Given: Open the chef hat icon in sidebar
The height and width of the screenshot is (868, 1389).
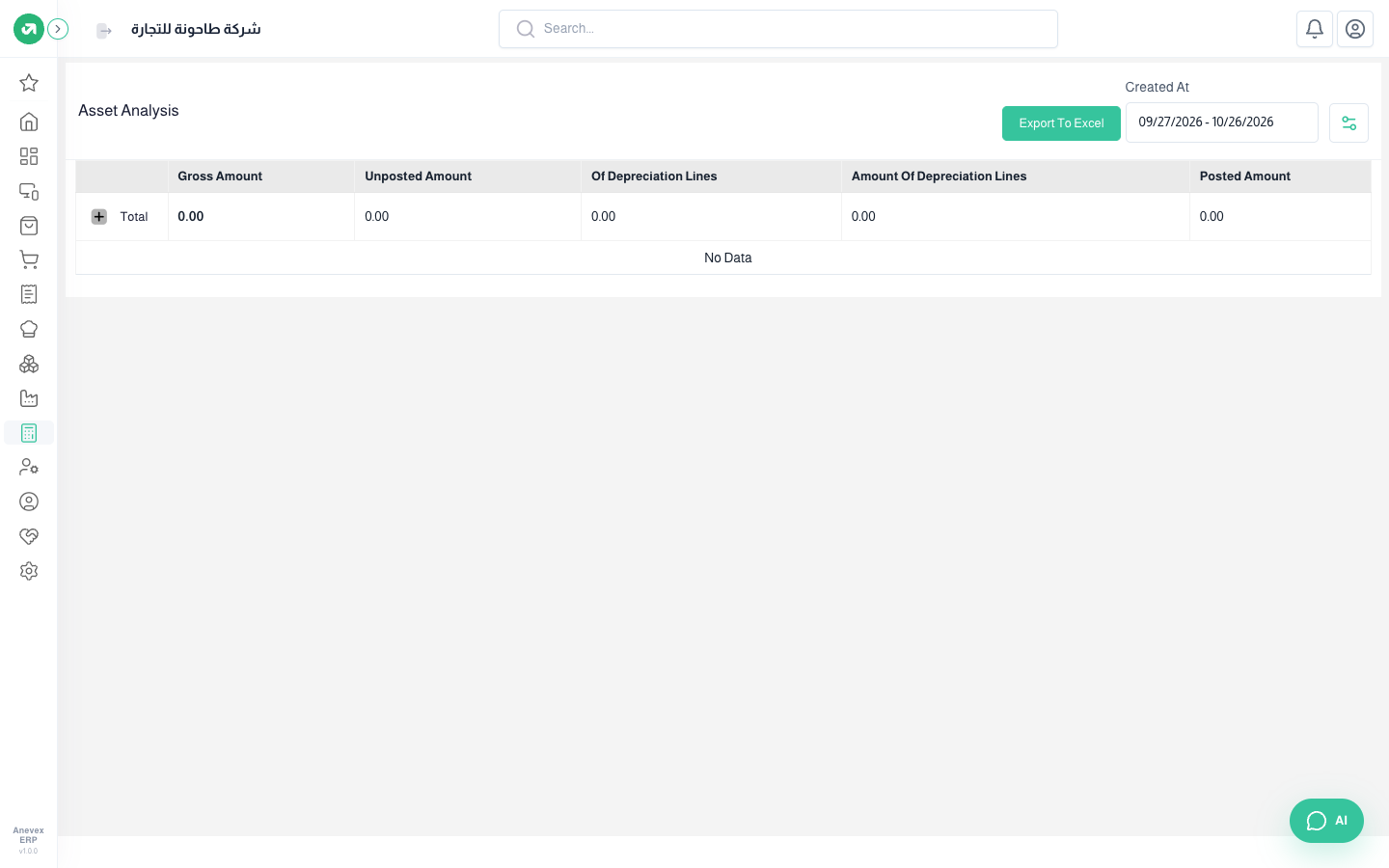Looking at the screenshot, I should pos(29,329).
